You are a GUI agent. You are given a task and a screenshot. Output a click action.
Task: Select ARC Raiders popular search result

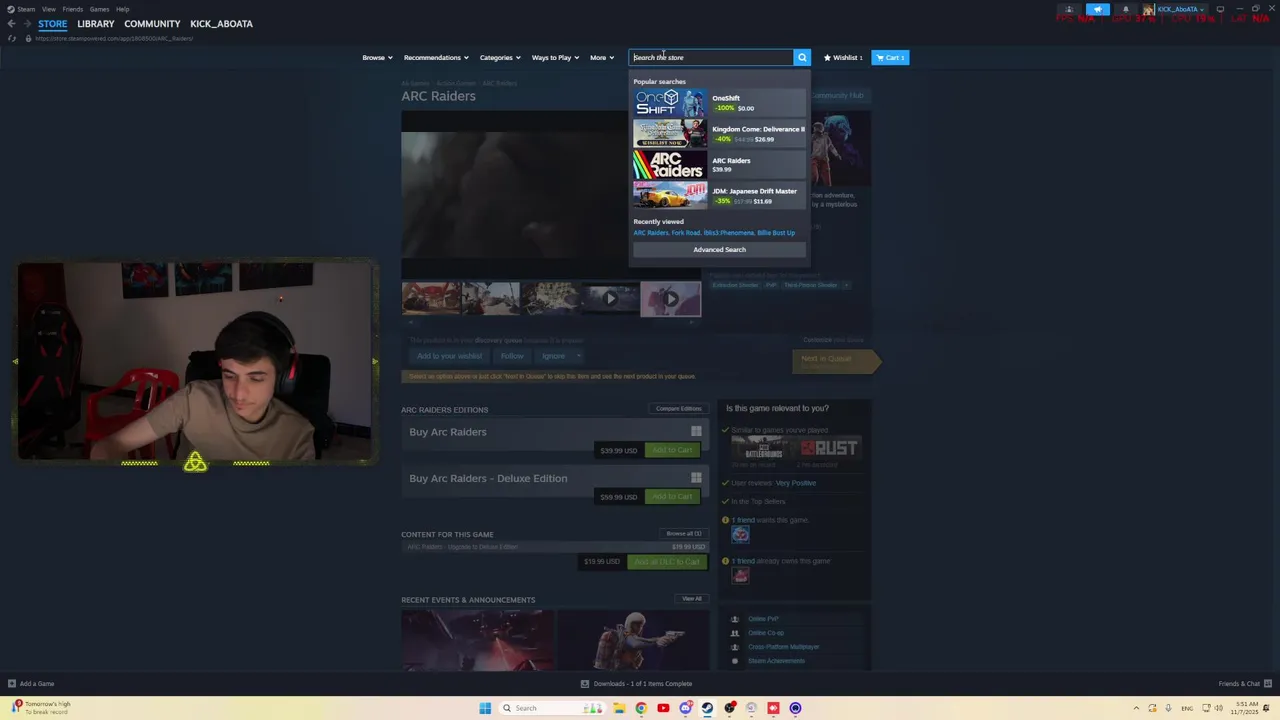(719, 164)
